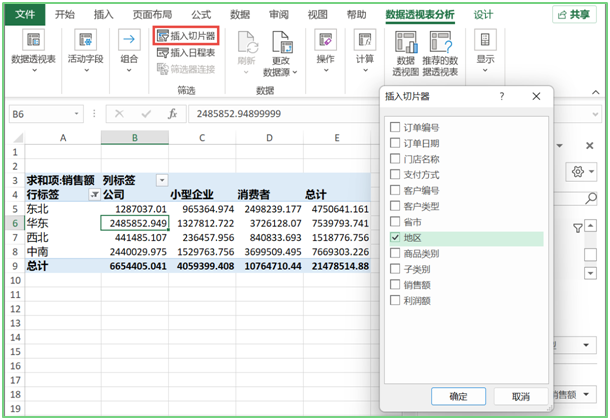Click 确定 to confirm slicer
610x420 pixels.
(458, 396)
